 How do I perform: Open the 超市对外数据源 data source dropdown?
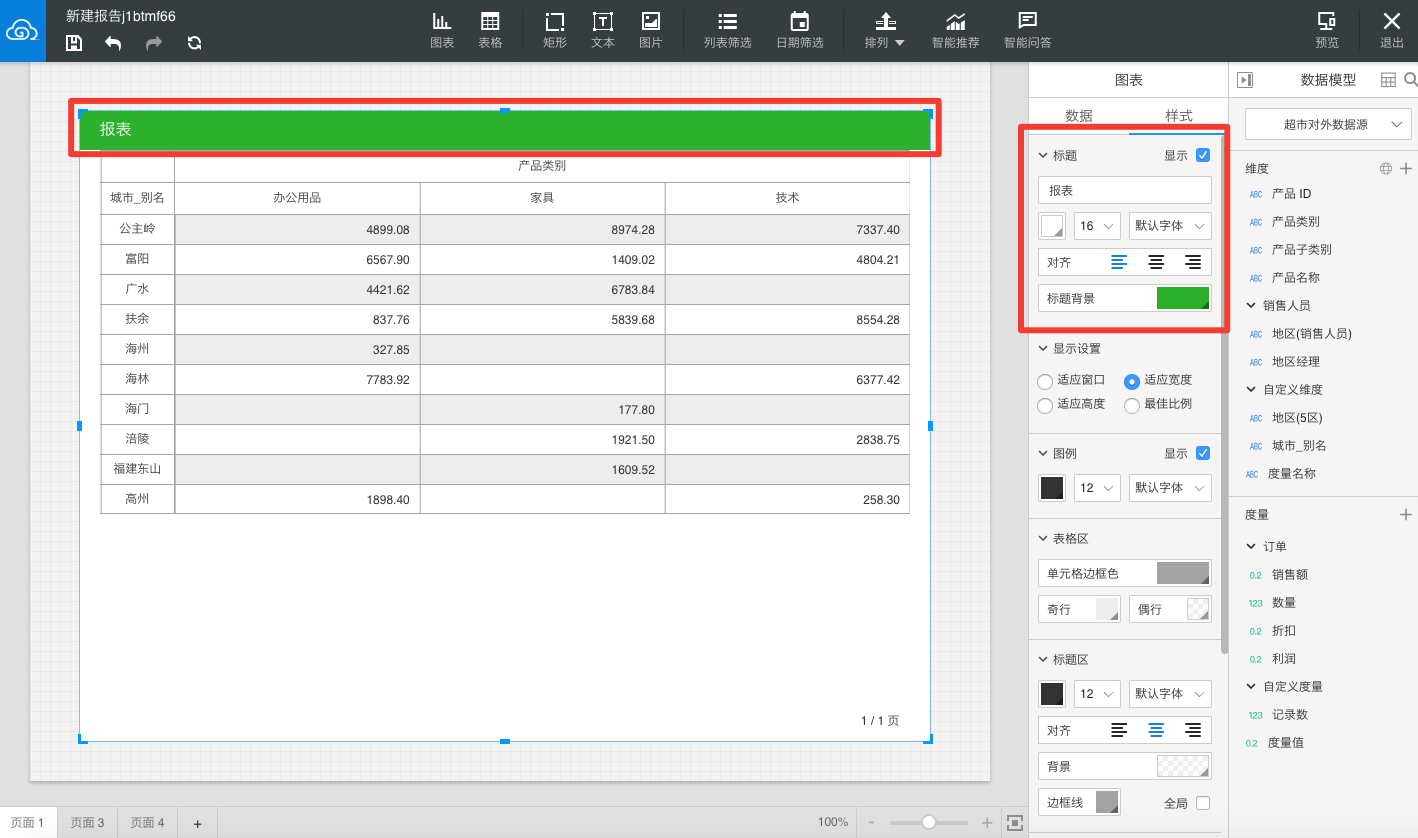[x=1326, y=124]
